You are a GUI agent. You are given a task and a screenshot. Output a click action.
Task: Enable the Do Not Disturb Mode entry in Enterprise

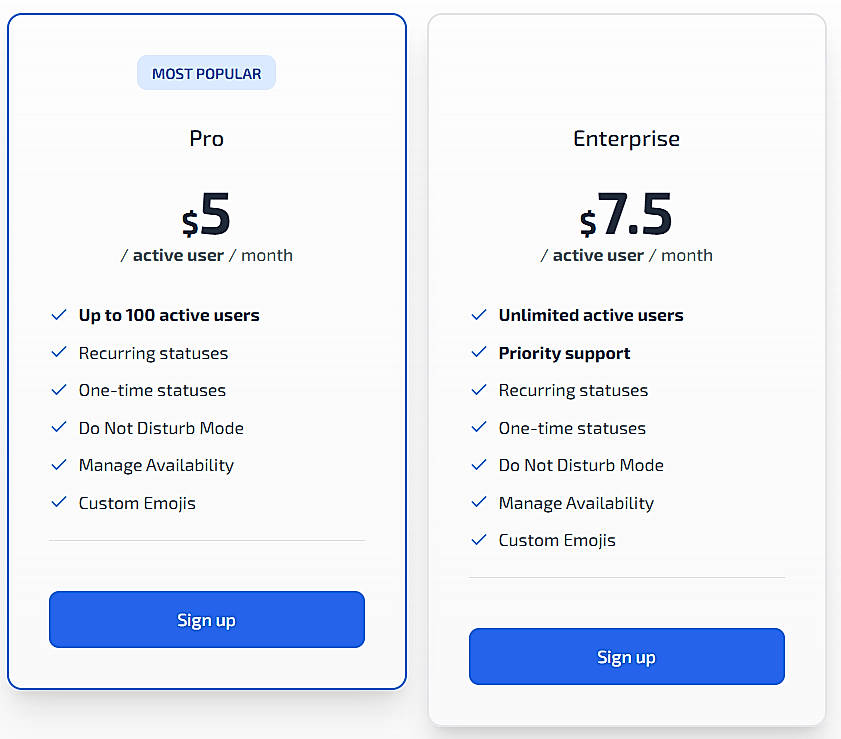[x=580, y=465]
